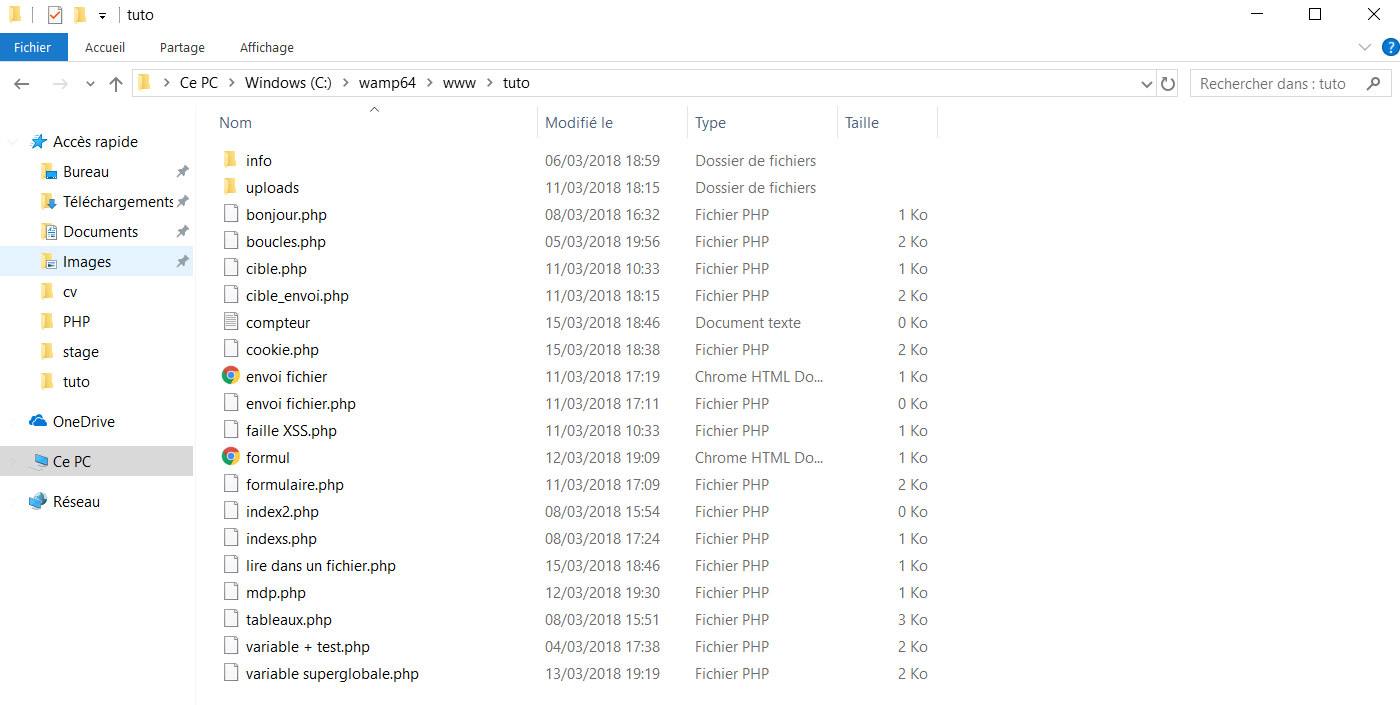Sort files by the Modifié le column
The image size is (1400, 705).
(x=579, y=123)
